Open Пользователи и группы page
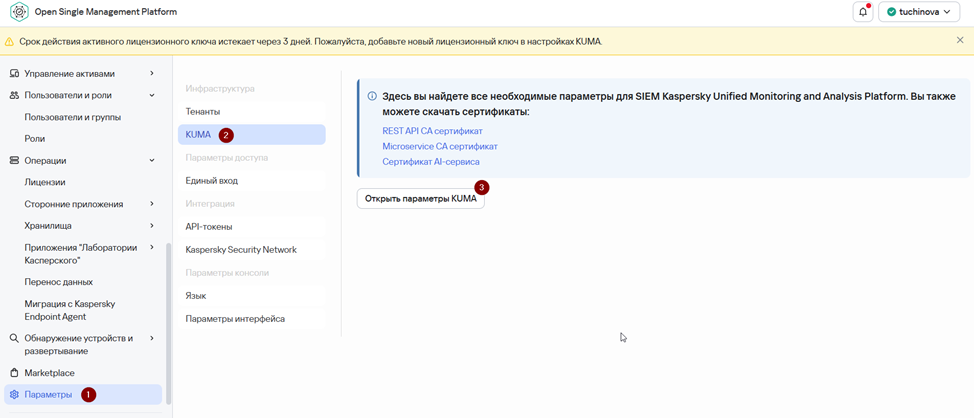This screenshot has height=418, width=974. tap(73, 117)
